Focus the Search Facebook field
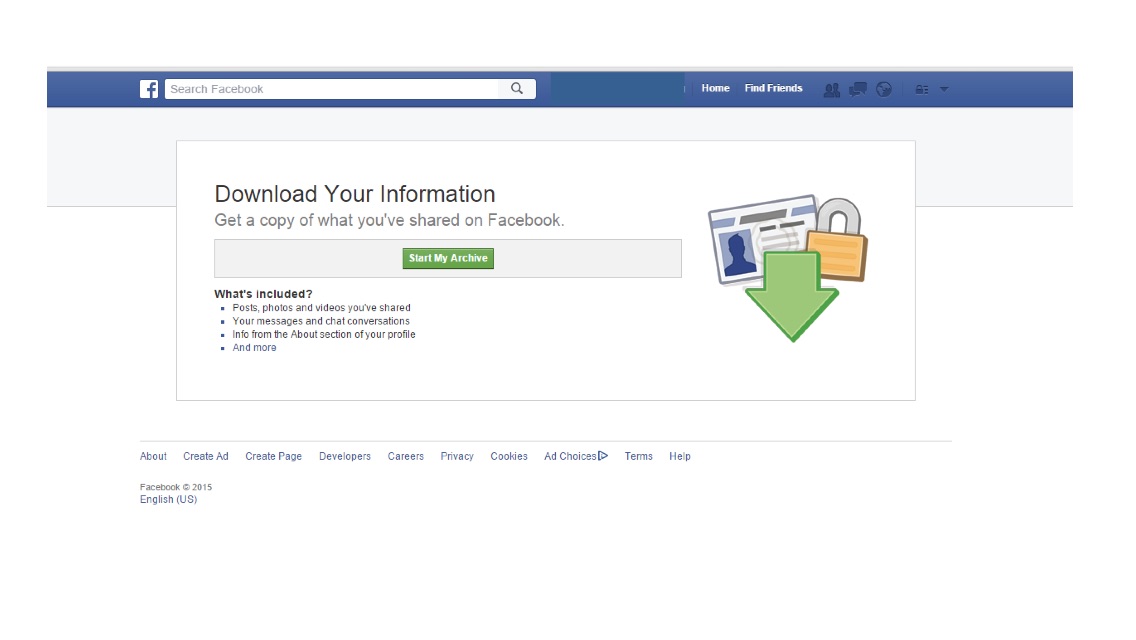Image resolution: width=1136 pixels, height=640 pixels. click(332, 88)
